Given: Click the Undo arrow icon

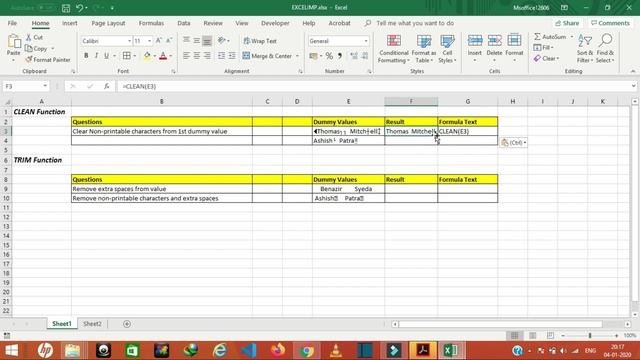Looking at the screenshot, I should click(x=80, y=8).
